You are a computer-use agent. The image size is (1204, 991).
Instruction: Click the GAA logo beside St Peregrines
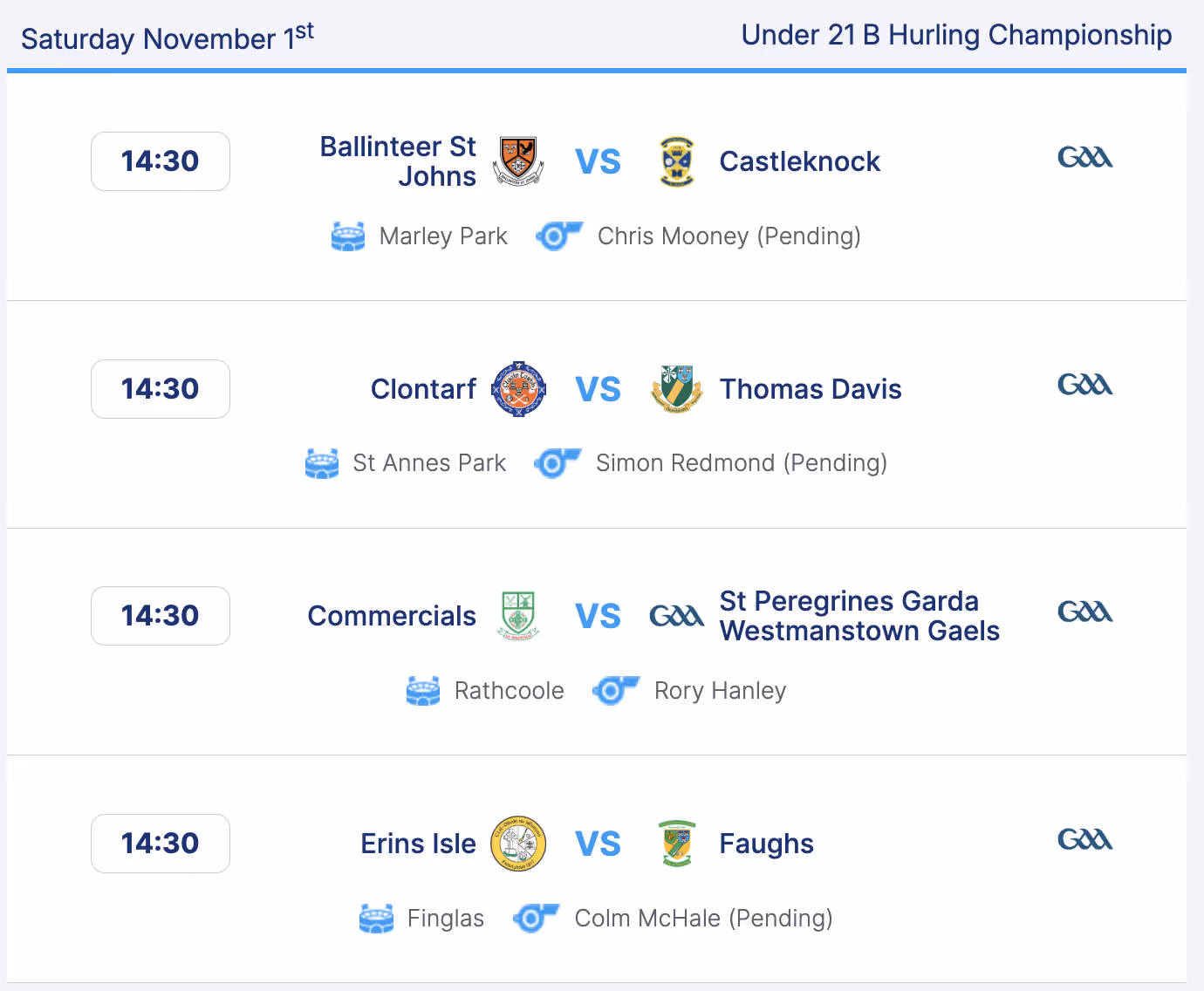click(x=676, y=616)
